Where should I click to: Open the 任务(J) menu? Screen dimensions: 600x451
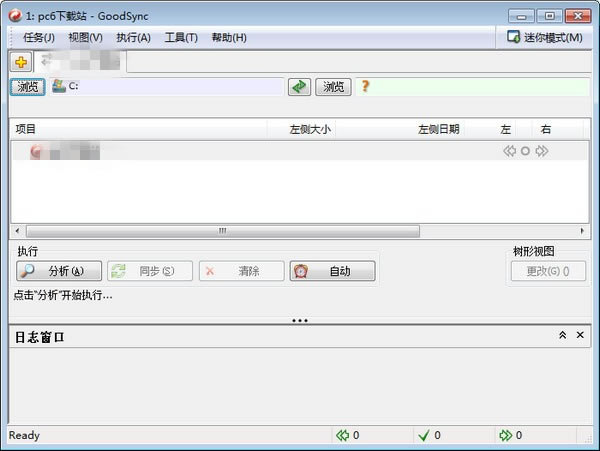[x=39, y=37]
